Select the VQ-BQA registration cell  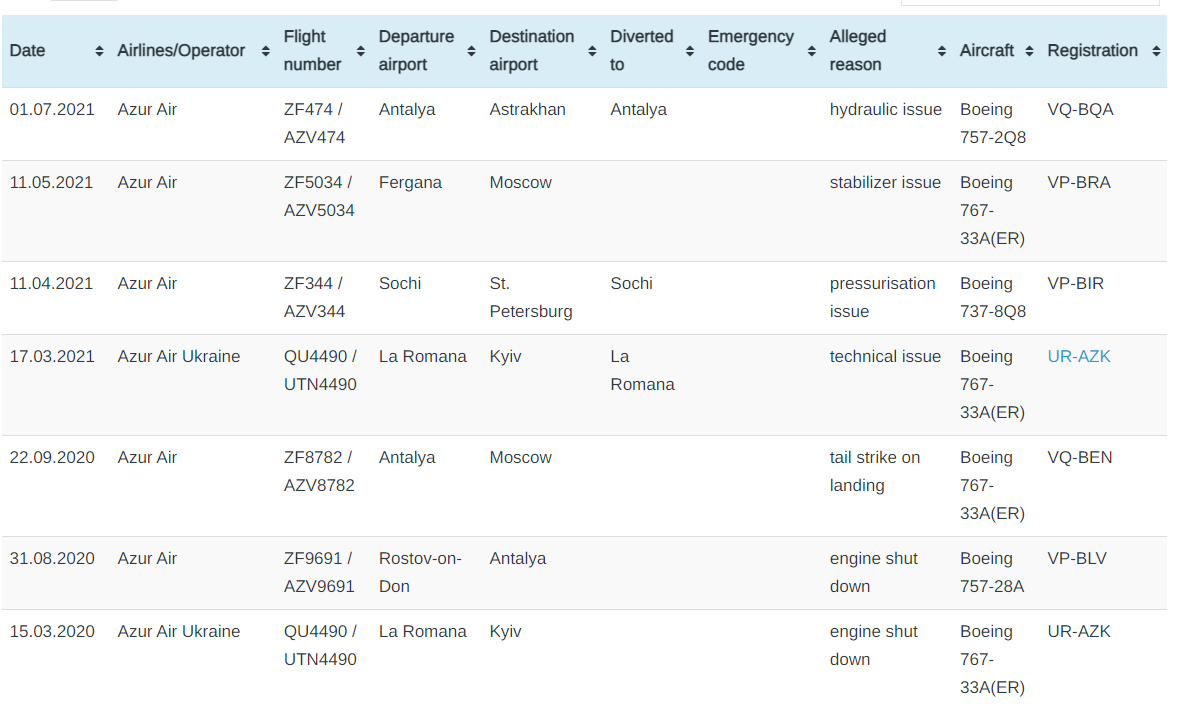point(1080,110)
